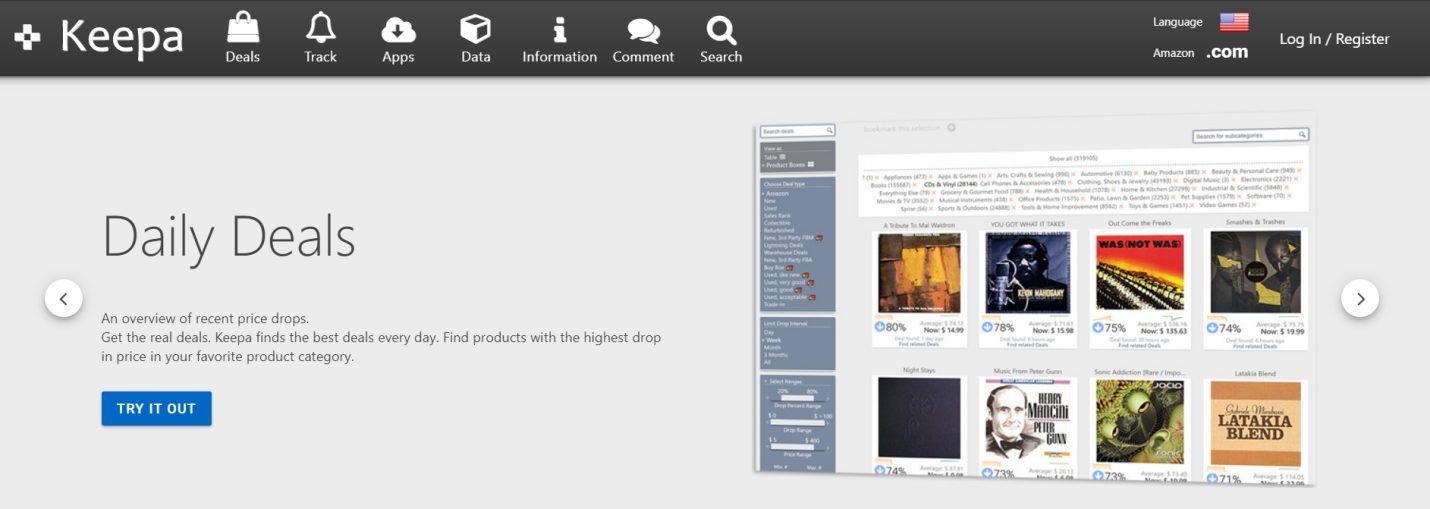Click the Drop Percent Range slider in preview
Screen dimensions: 1430x509
pyautogui.click(x=797, y=398)
